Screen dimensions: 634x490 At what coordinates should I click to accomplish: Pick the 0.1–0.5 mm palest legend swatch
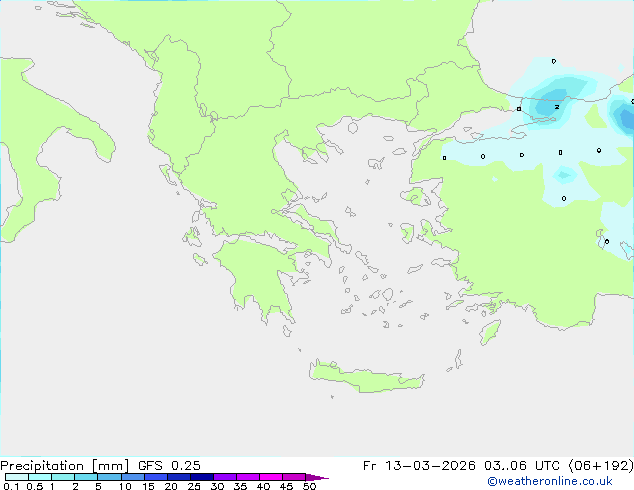click(x=17, y=477)
